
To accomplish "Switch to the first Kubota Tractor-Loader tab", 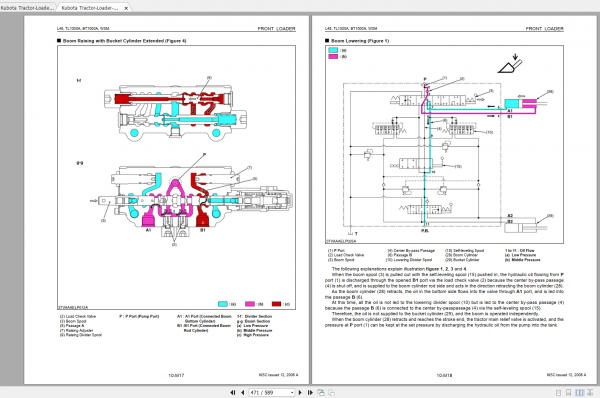I will tap(28, 8).
